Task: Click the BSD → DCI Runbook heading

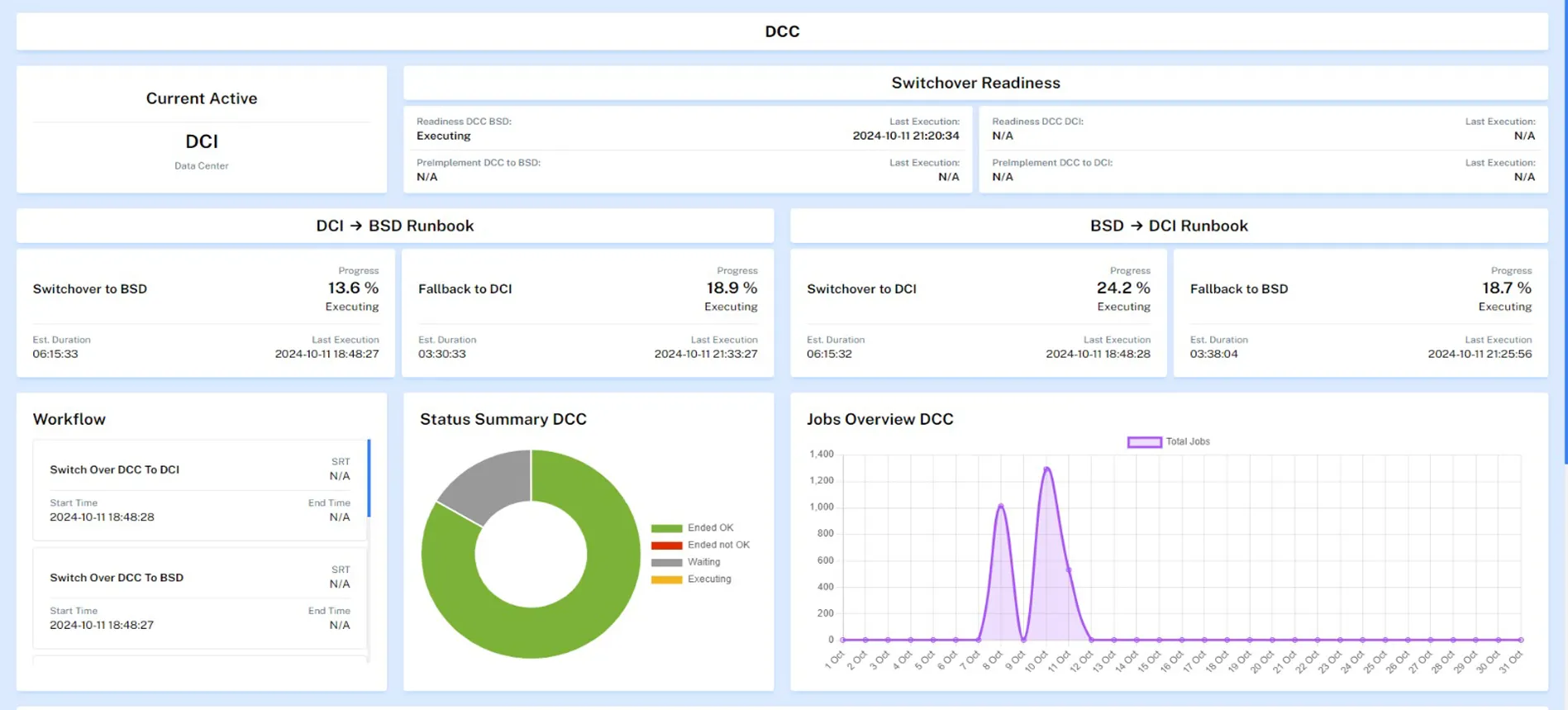Action: (x=1169, y=226)
